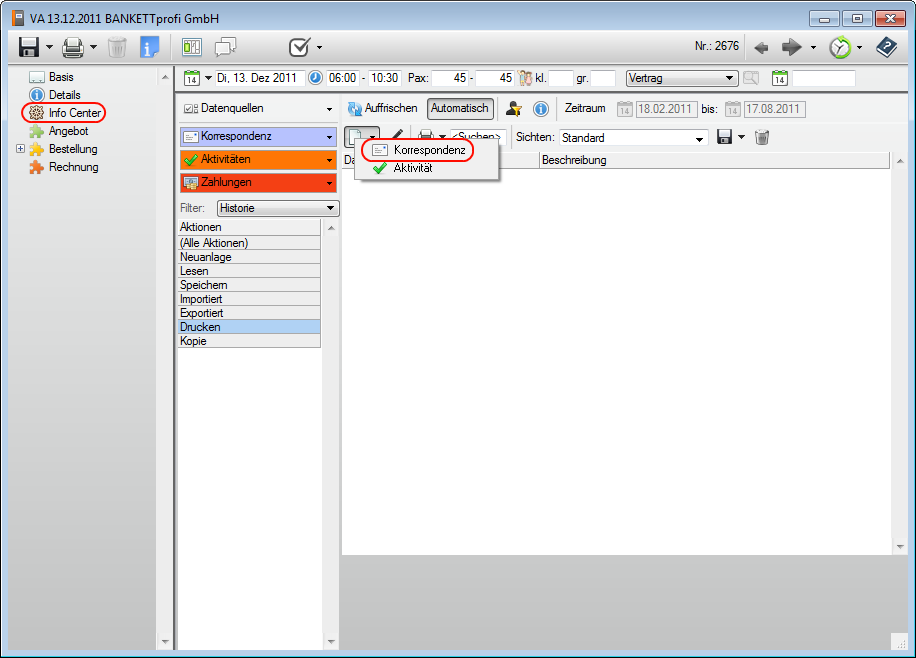Viewport: 916px width, 658px height.
Task: Open the Sichten Standard dropdown
Action: click(x=700, y=138)
